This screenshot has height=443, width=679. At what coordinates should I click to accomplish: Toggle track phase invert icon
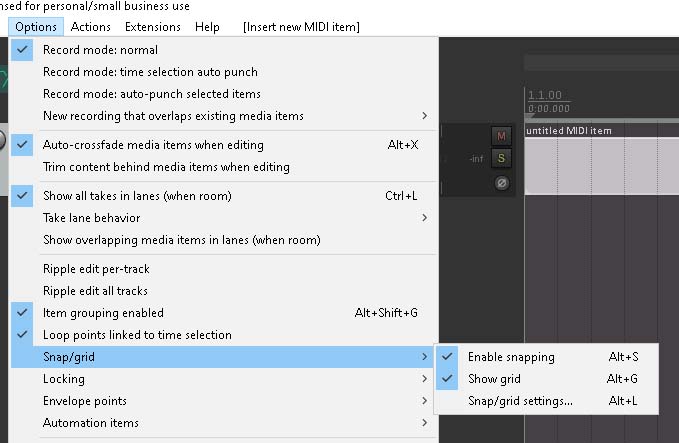[501, 183]
